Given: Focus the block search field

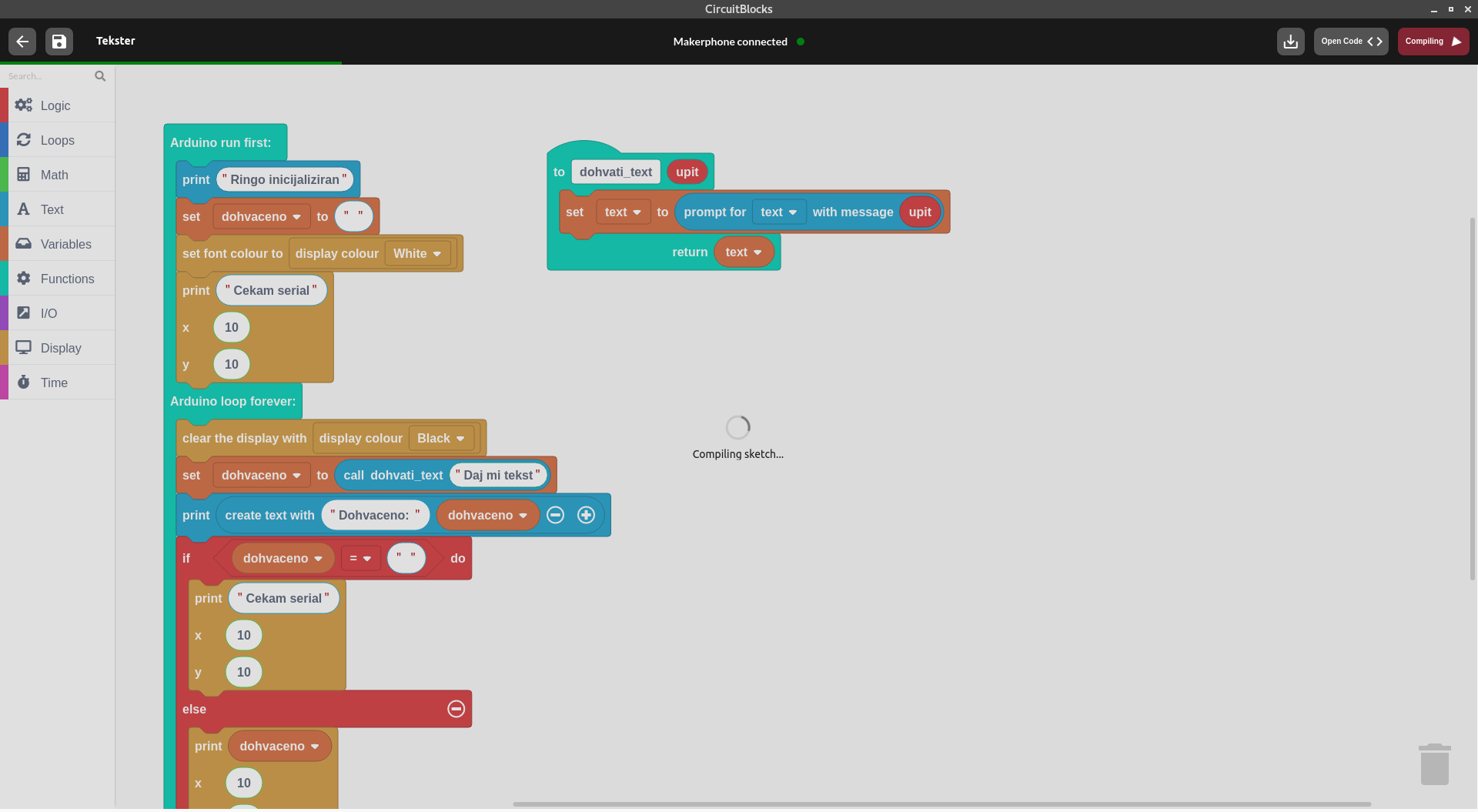Looking at the screenshot, I should tap(48, 76).
